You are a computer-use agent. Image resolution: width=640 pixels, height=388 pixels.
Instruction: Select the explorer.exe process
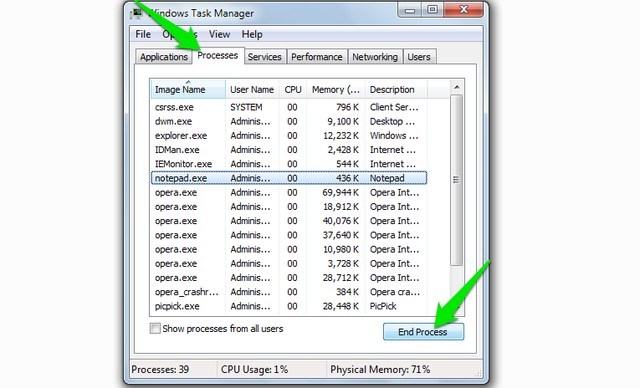pyautogui.click(x=289, y=135)
